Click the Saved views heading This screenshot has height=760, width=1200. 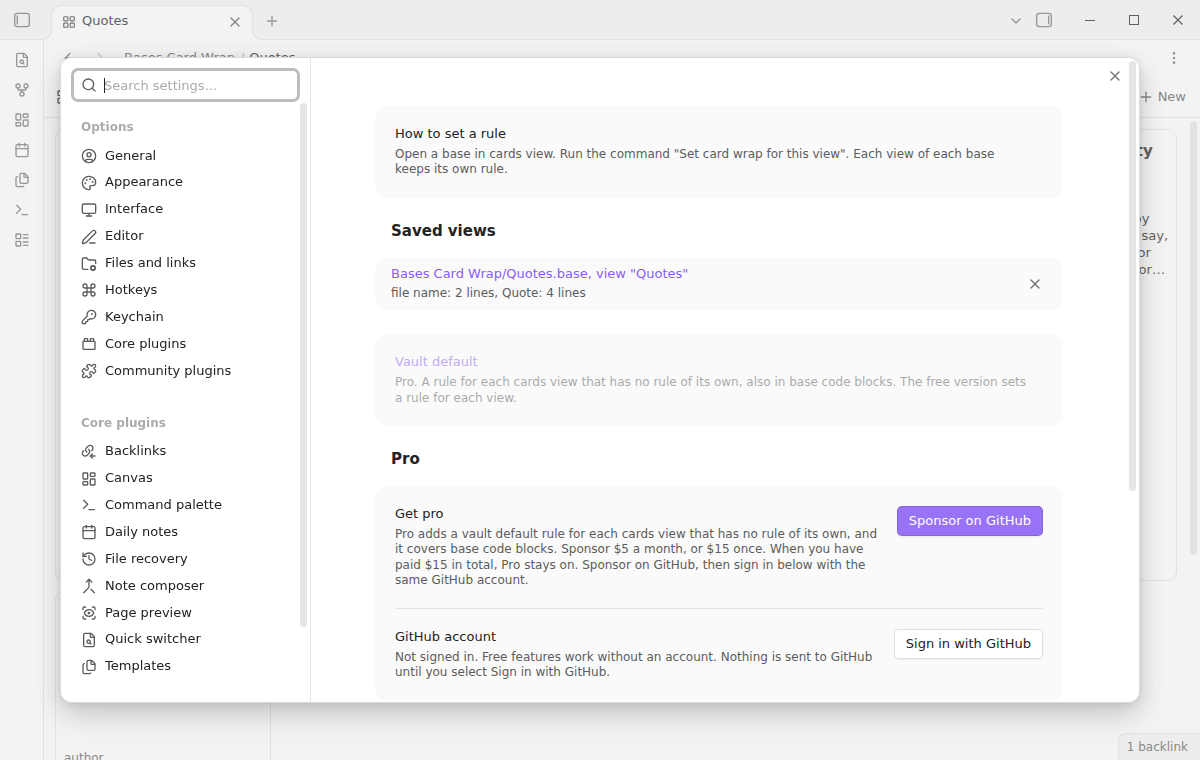coord(443,231)
